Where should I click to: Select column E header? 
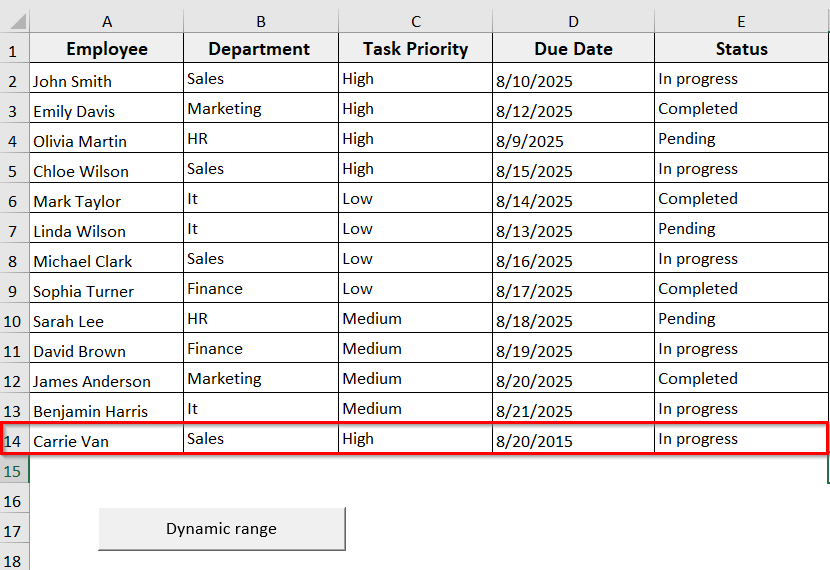point(741,21)
